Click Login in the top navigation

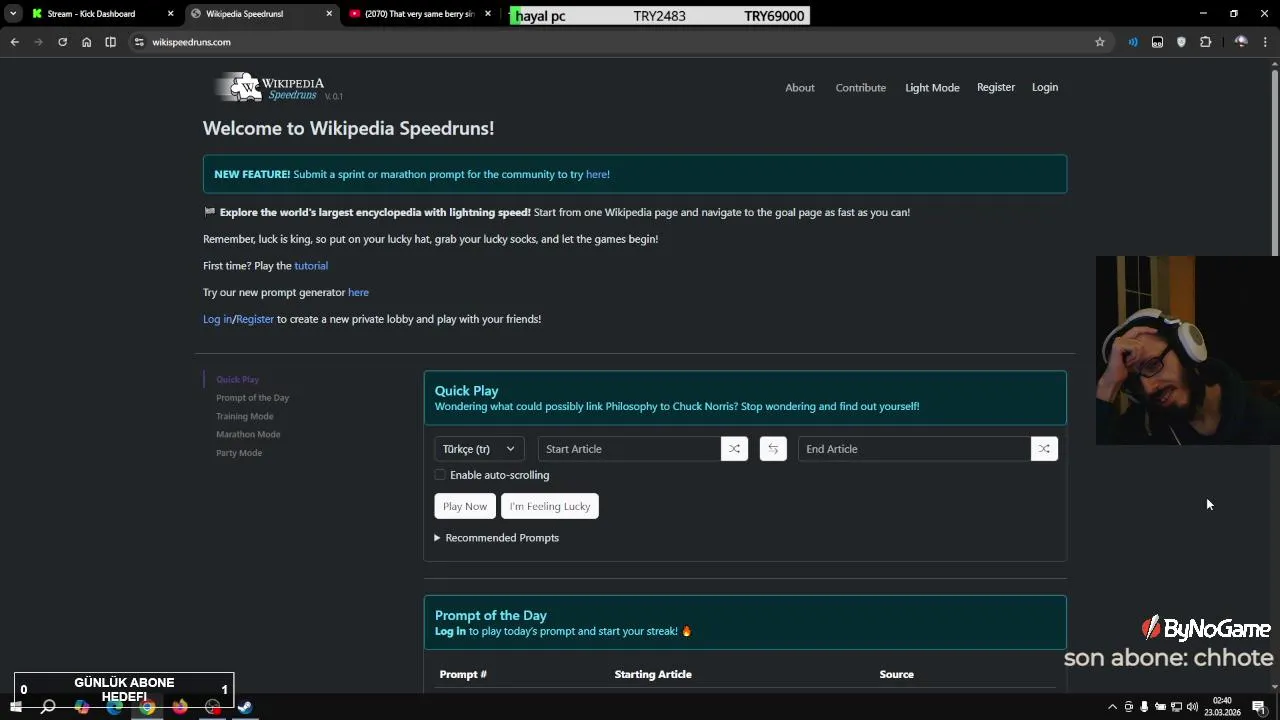tap(1045, 87)
